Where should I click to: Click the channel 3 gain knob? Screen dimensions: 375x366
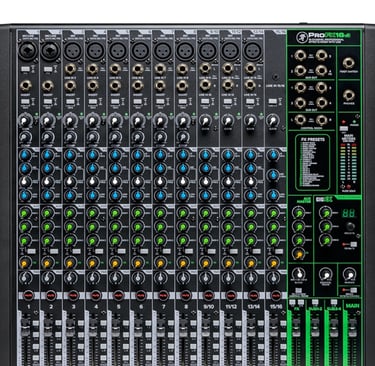70,121
